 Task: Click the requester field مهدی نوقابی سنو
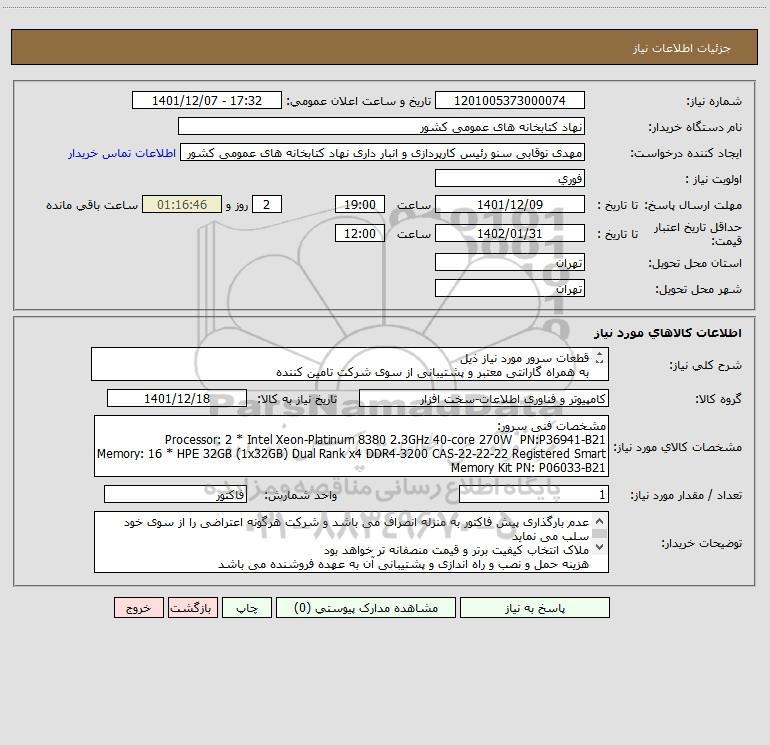pyautogui.click(x=383, y=153)
